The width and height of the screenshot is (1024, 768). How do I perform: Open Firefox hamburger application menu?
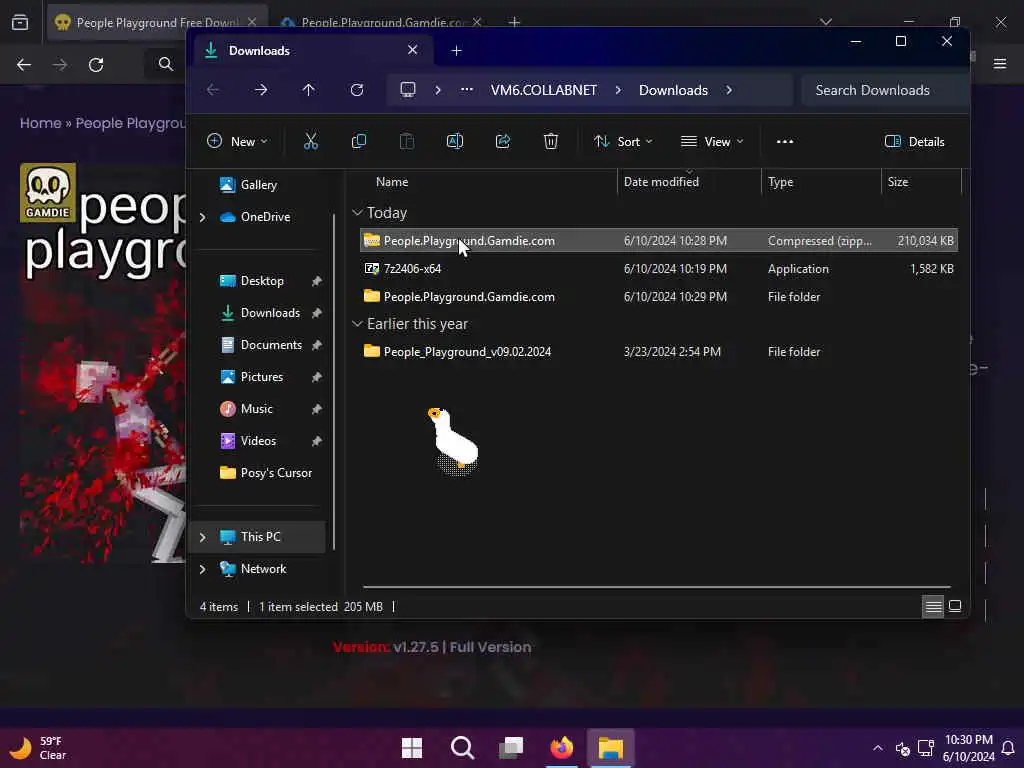point(1000,63)
